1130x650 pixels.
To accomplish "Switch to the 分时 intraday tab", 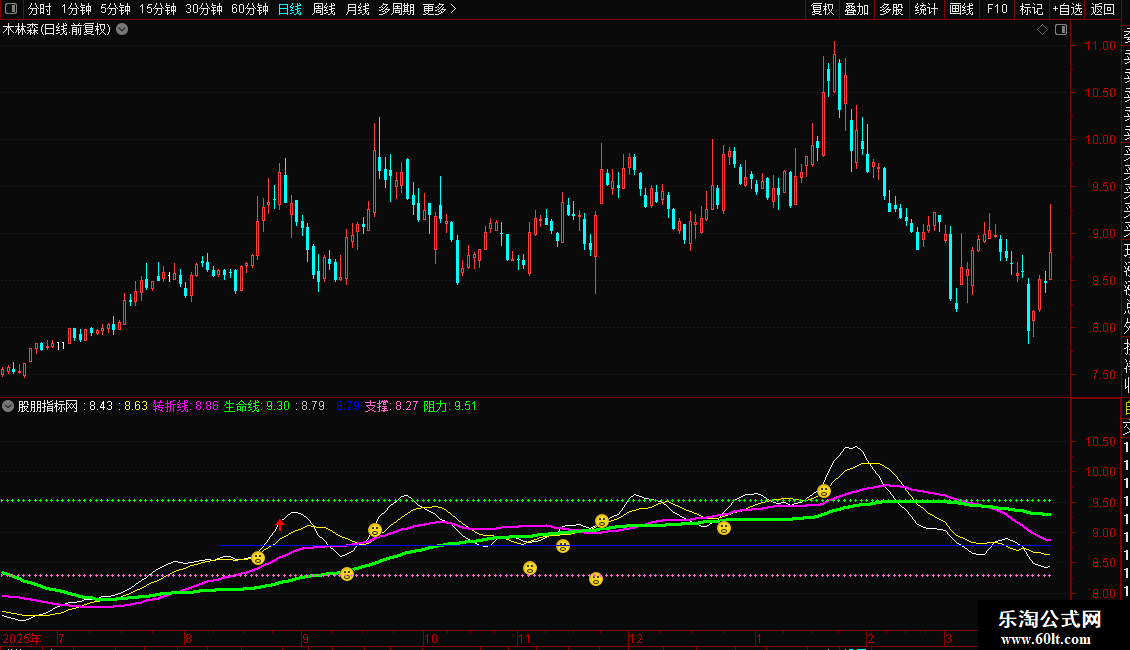I will click(x=40, y=9).
